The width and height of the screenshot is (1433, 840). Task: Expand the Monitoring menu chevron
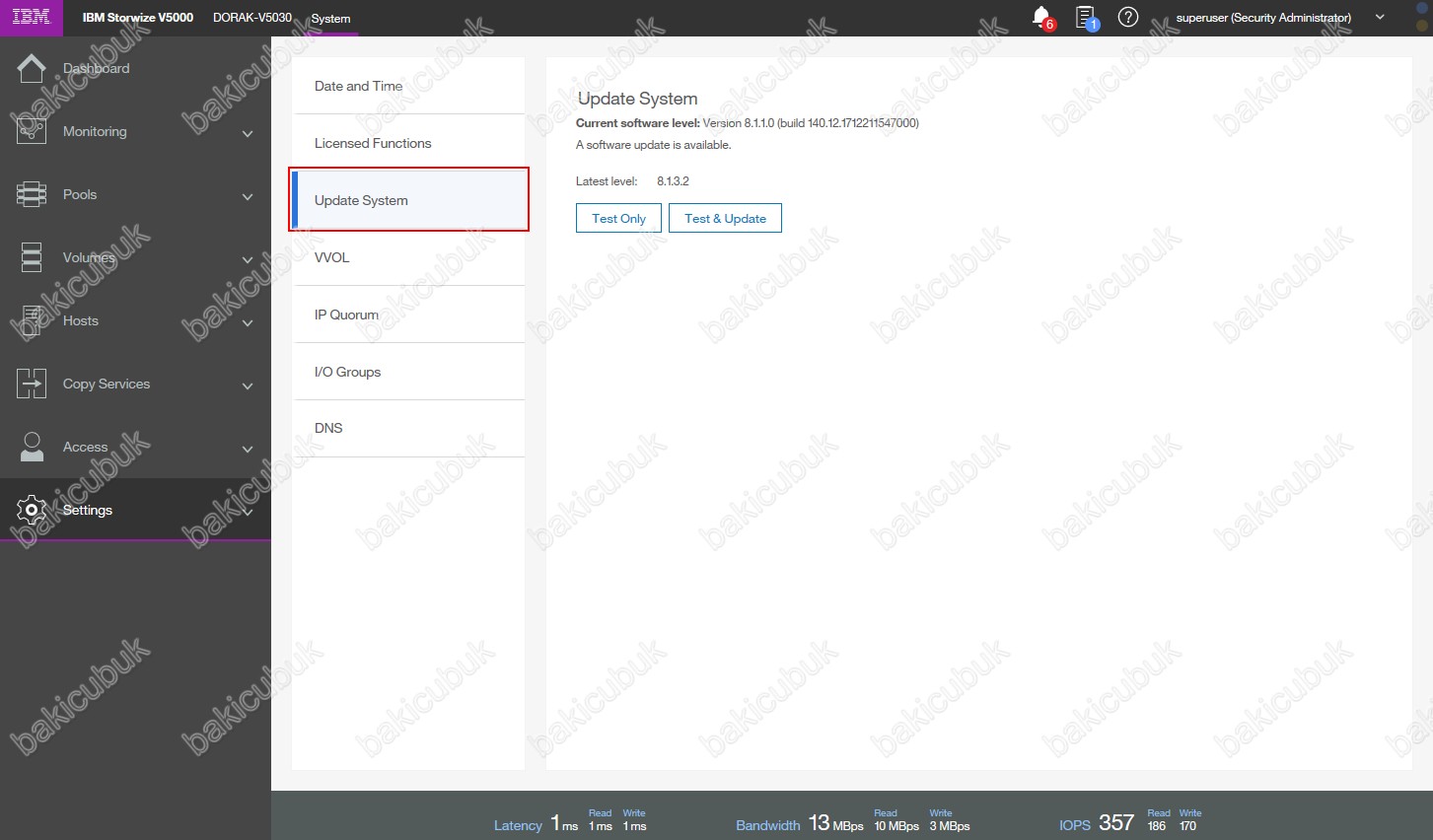pyautogui.click(x=248, y=133)
